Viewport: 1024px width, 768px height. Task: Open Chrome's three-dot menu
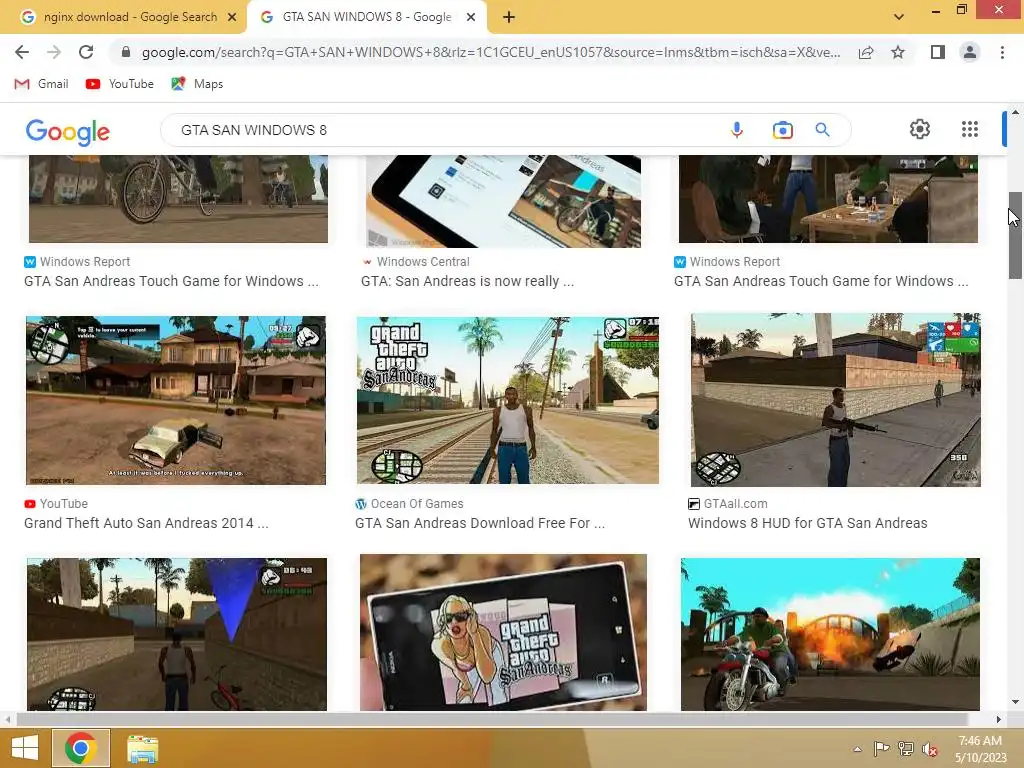coord(1002,52)
